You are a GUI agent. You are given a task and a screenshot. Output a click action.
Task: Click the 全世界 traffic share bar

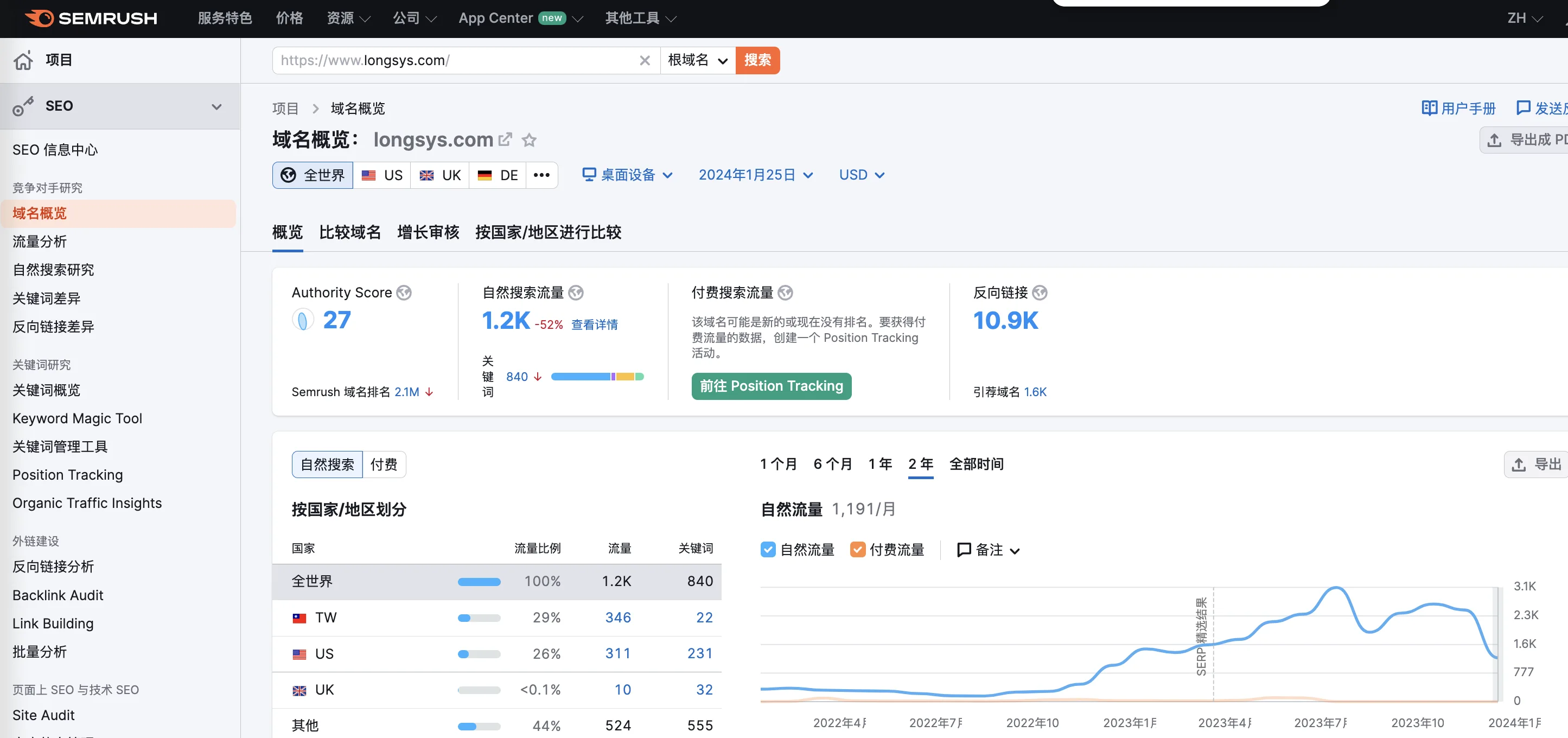(479, 582)
